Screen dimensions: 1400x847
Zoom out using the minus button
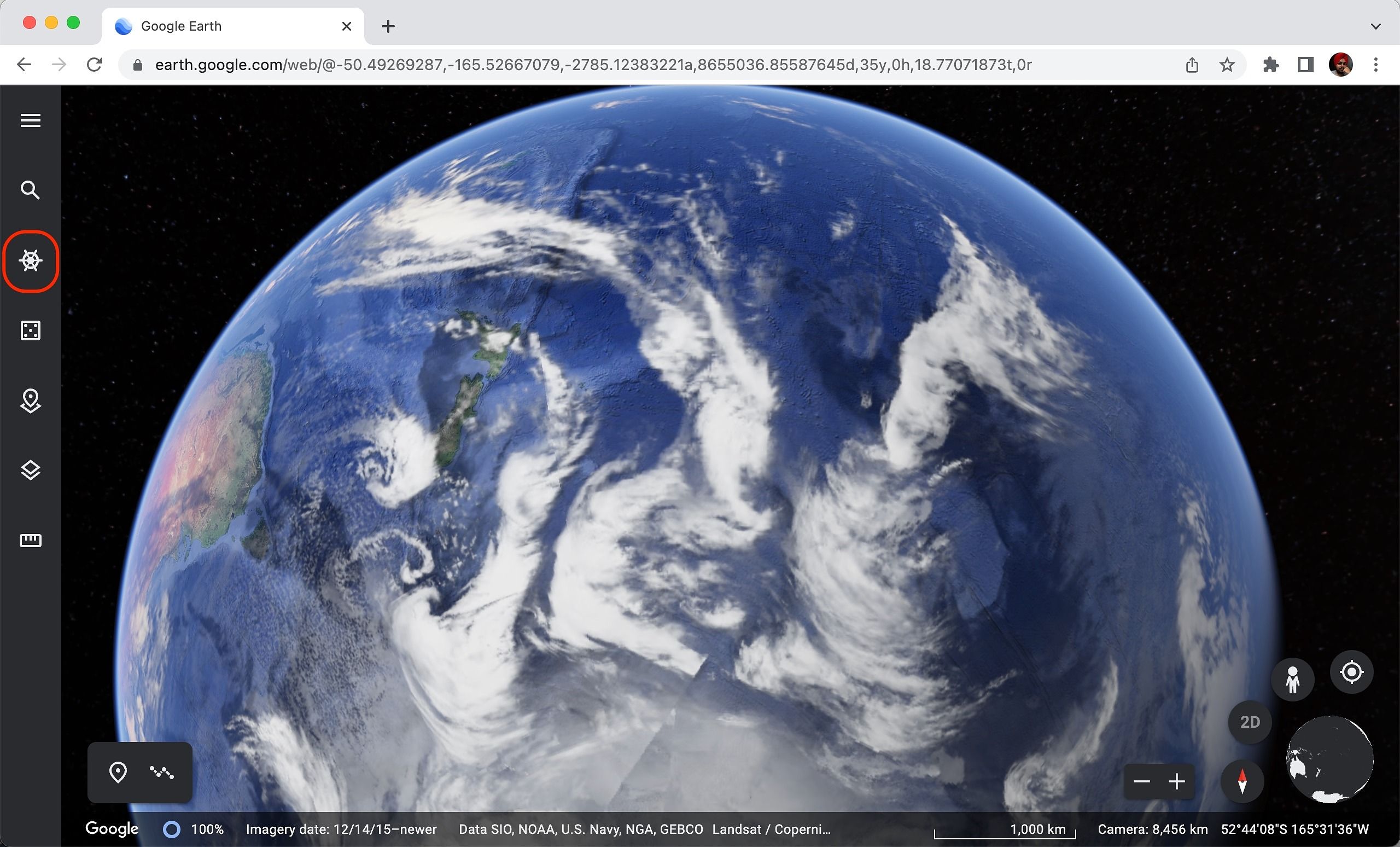(x=1142, y=781)
